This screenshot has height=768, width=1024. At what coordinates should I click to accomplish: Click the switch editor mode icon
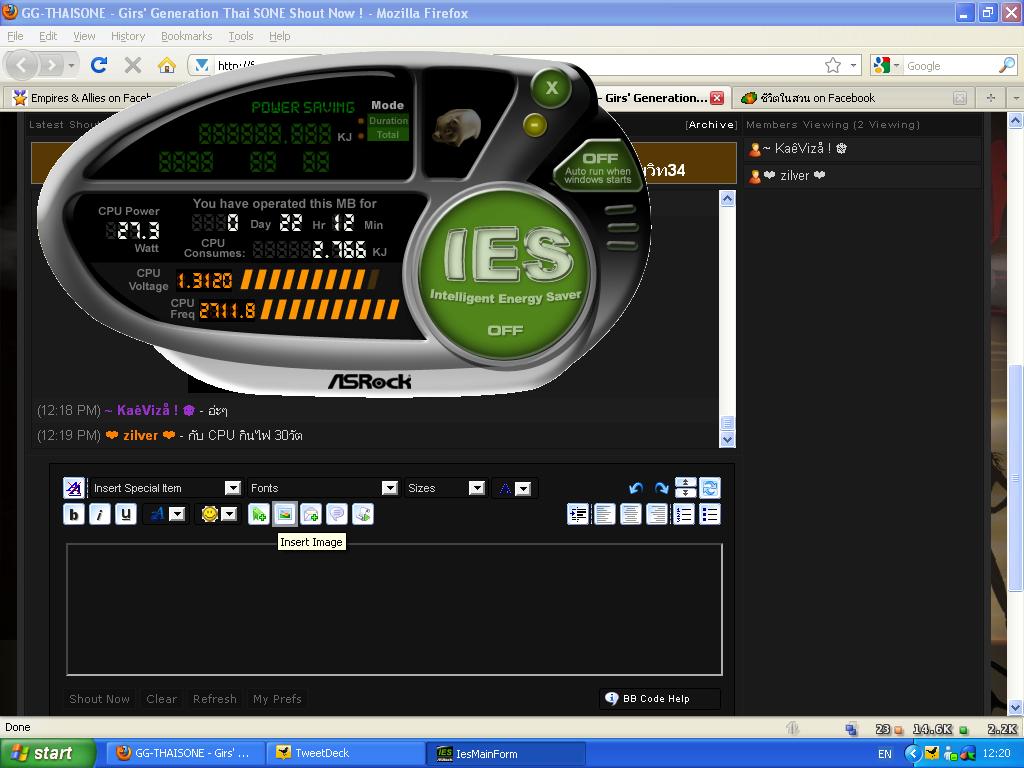[710, 488]
